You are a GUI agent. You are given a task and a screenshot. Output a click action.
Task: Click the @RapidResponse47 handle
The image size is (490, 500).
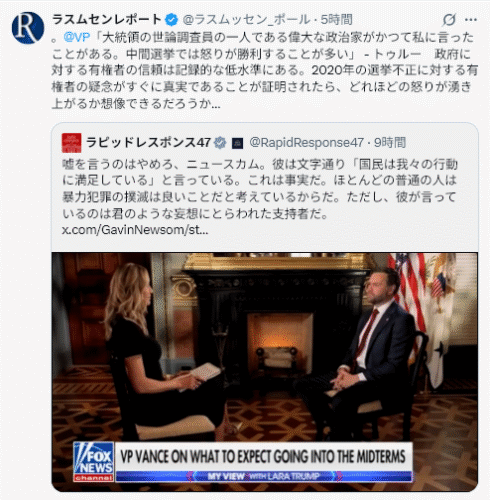click(306, 143)
